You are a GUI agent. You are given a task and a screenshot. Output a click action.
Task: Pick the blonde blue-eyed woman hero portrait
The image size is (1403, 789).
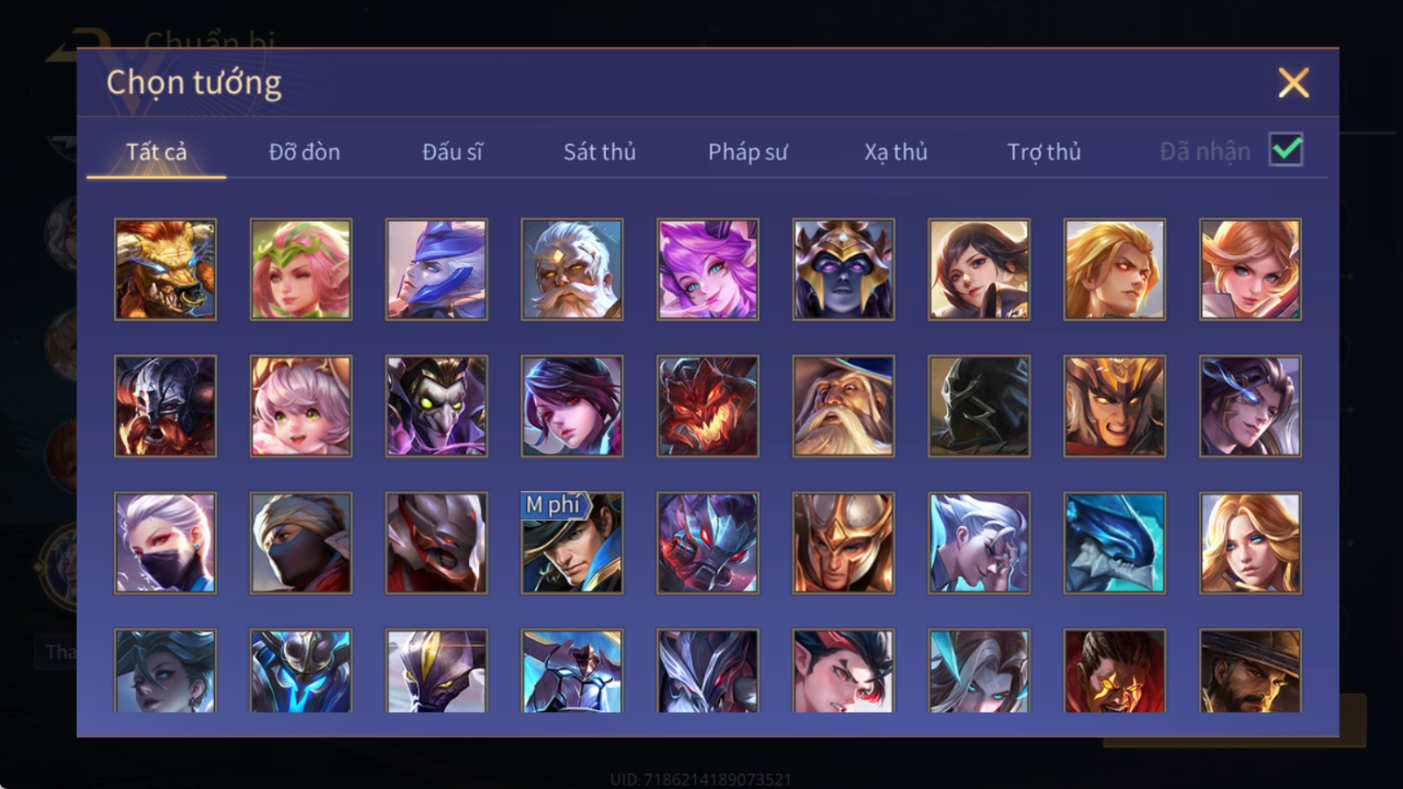pos(1250,543)
